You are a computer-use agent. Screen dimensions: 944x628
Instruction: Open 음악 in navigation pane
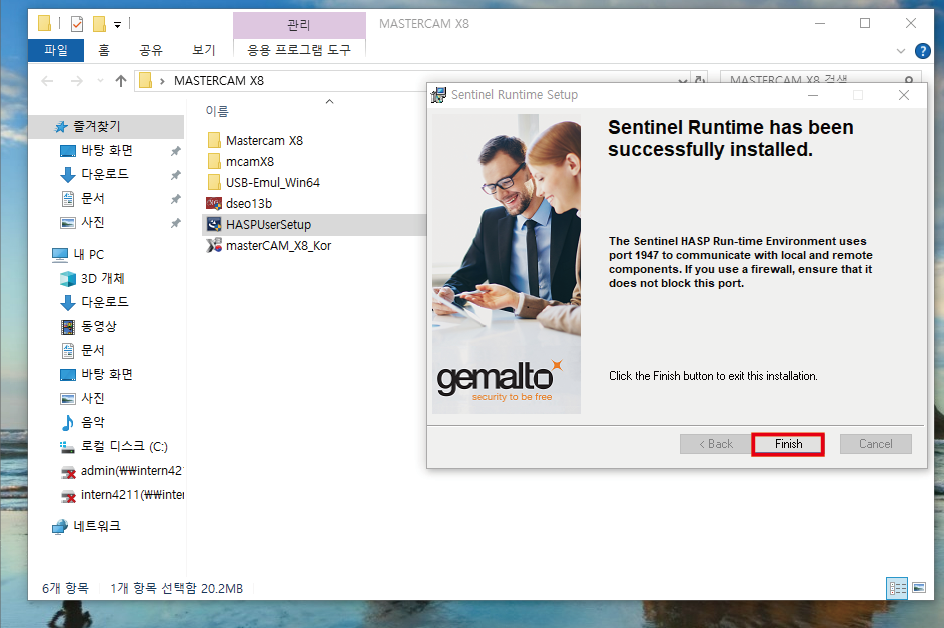93,423
